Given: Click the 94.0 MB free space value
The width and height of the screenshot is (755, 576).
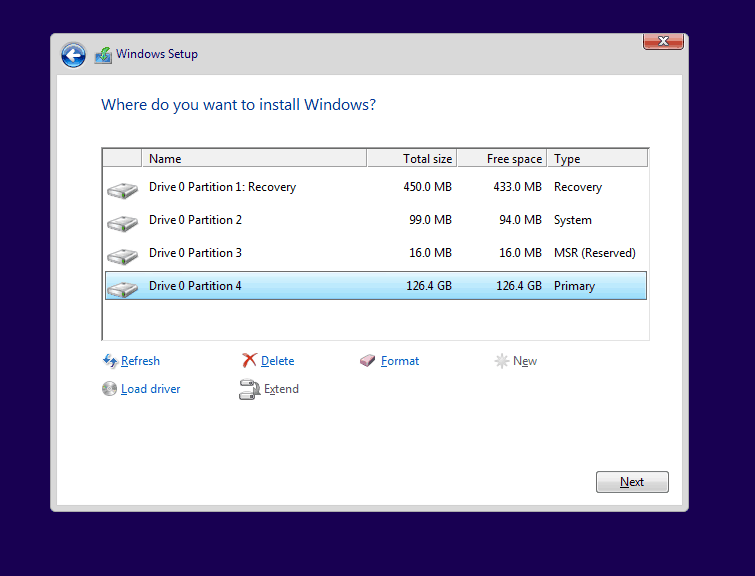Looking at the screenshot, I should point(521,220).
